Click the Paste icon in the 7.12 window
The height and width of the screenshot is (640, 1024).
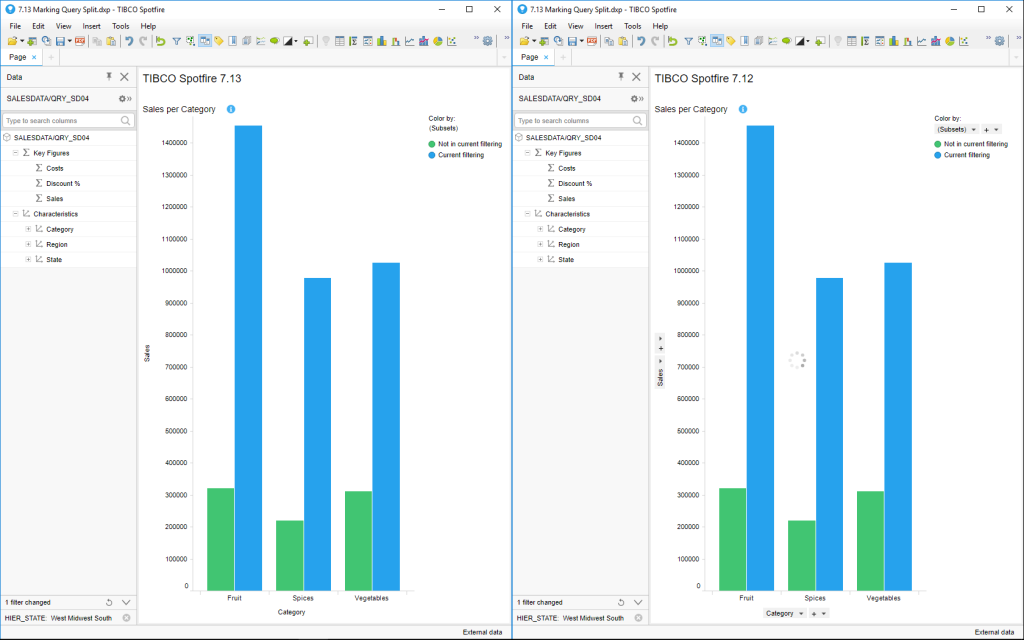click(623, 40)
